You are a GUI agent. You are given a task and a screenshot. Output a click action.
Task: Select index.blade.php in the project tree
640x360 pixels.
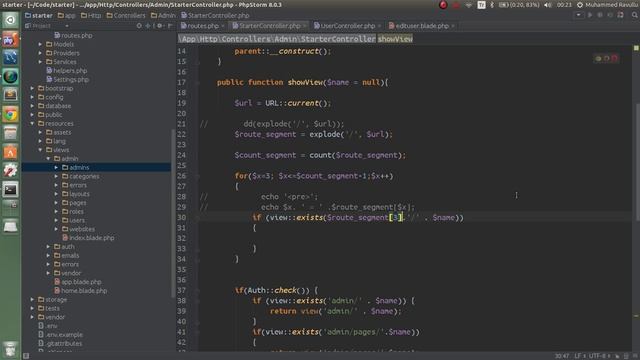tap(88, 238)
